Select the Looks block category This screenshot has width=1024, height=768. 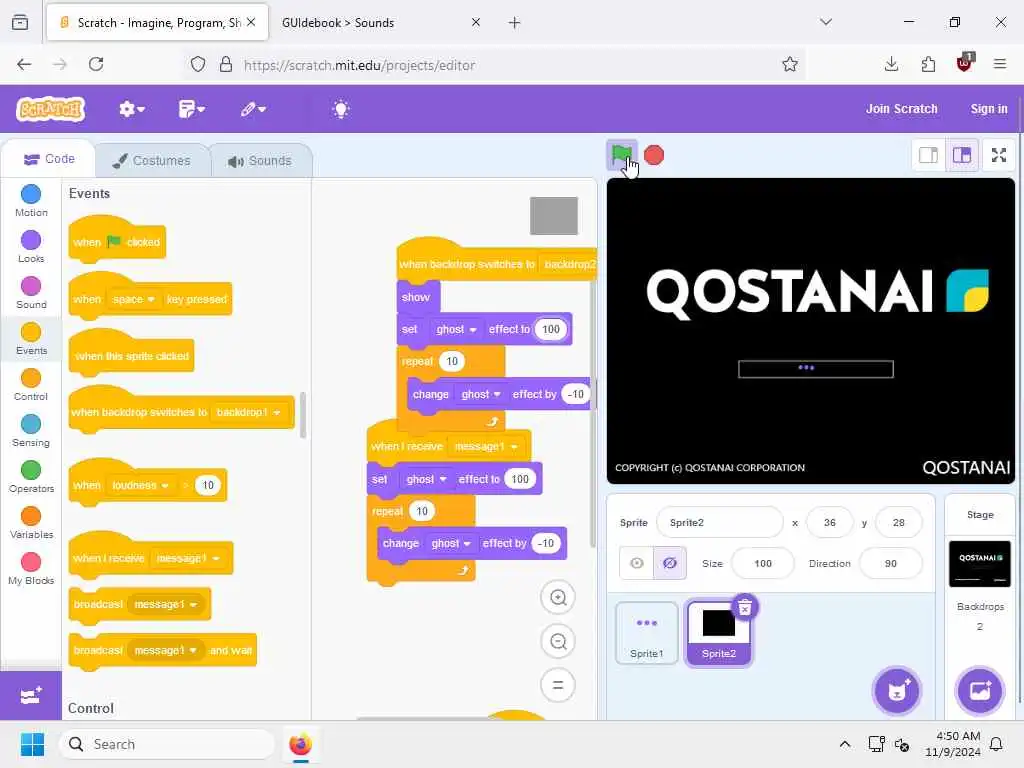coord(31,247)
